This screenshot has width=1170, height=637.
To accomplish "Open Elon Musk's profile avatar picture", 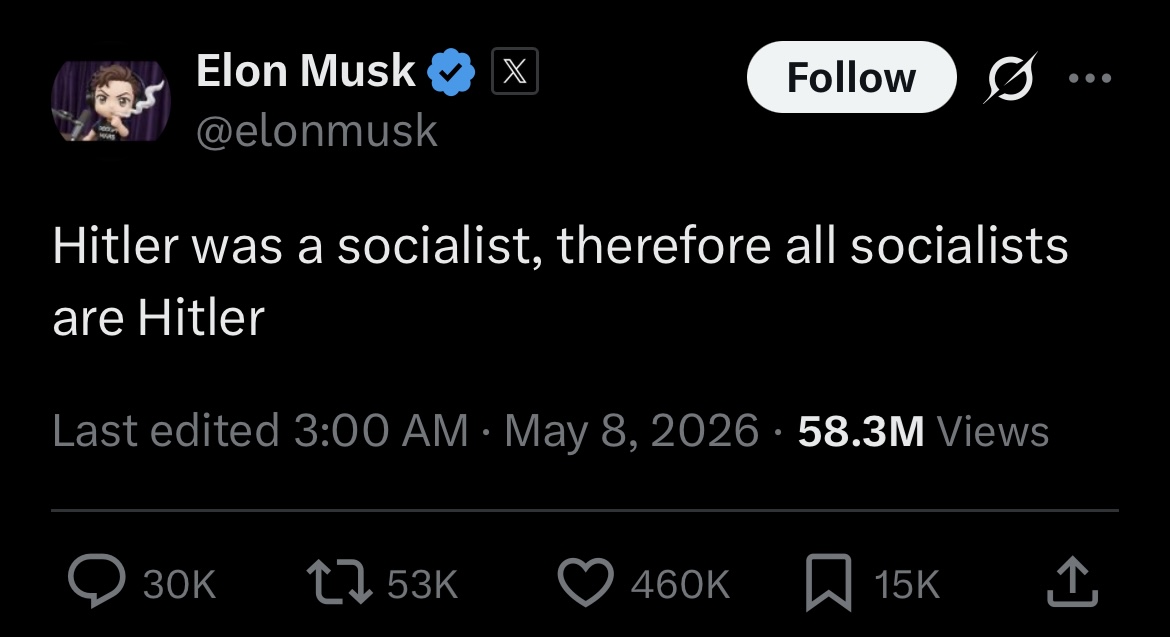I will (x=110, y=101).
